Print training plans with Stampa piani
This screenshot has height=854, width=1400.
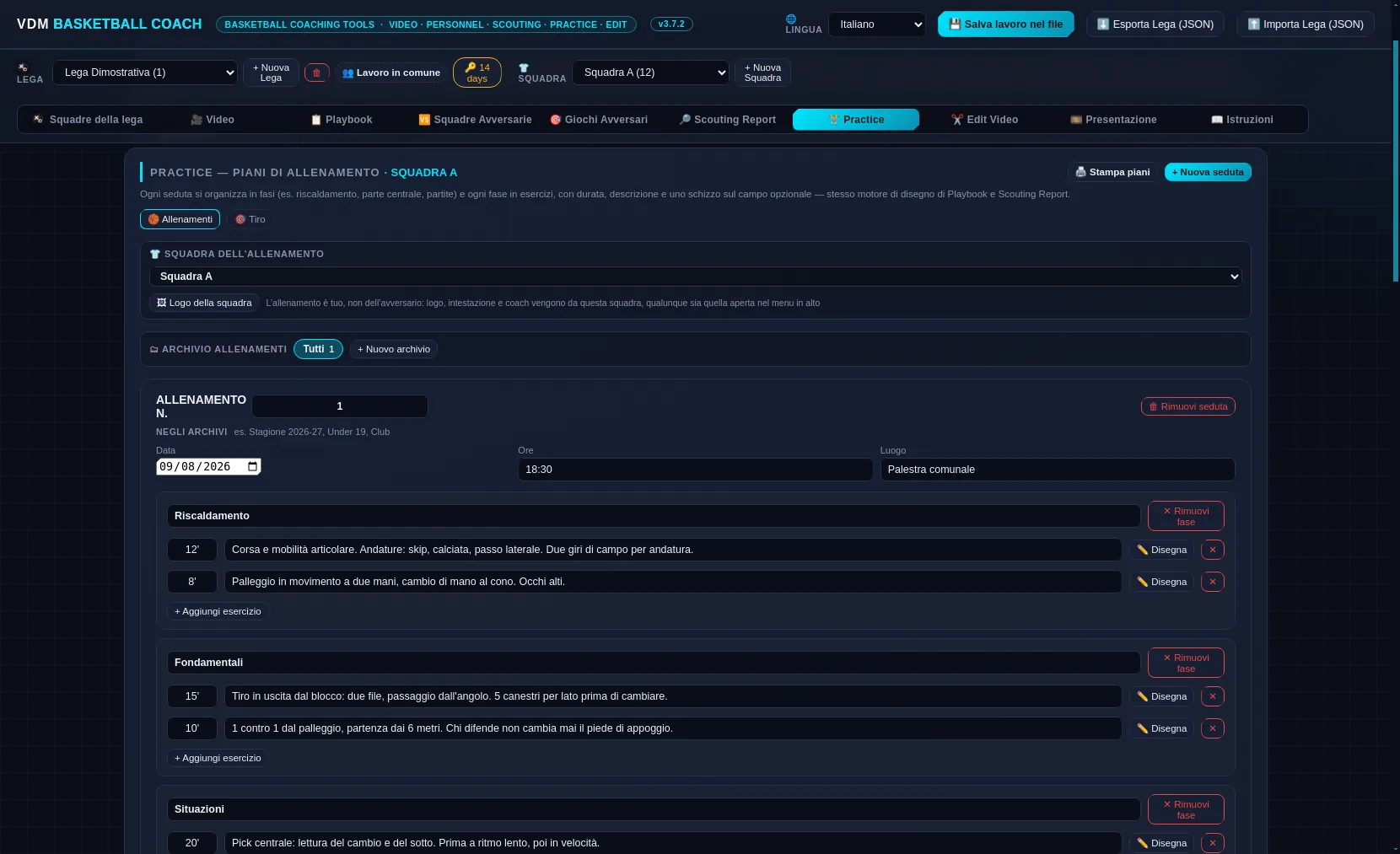(x=1112, y=172)
